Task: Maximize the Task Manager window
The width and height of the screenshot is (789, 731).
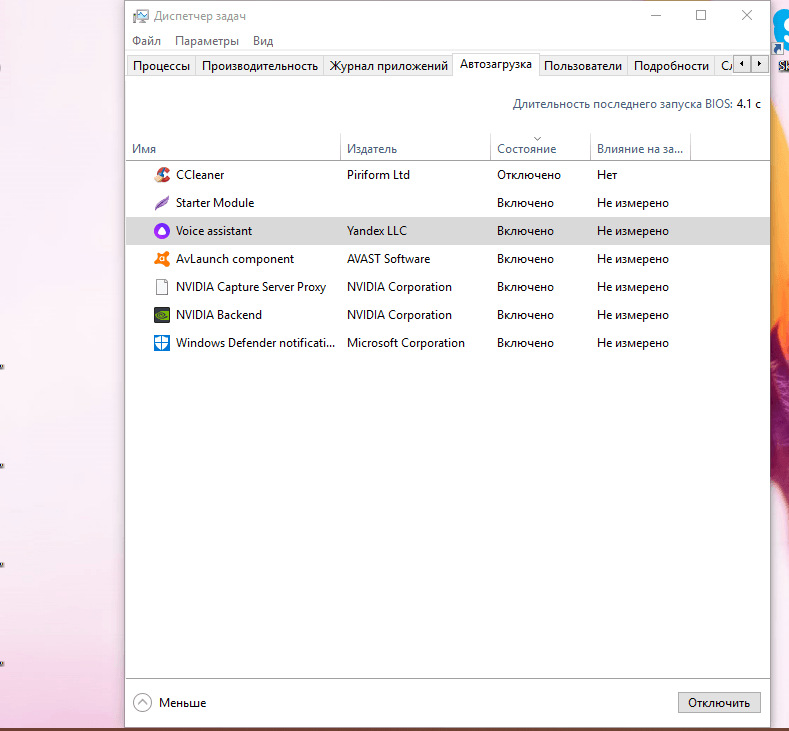Action: (701, 16)
